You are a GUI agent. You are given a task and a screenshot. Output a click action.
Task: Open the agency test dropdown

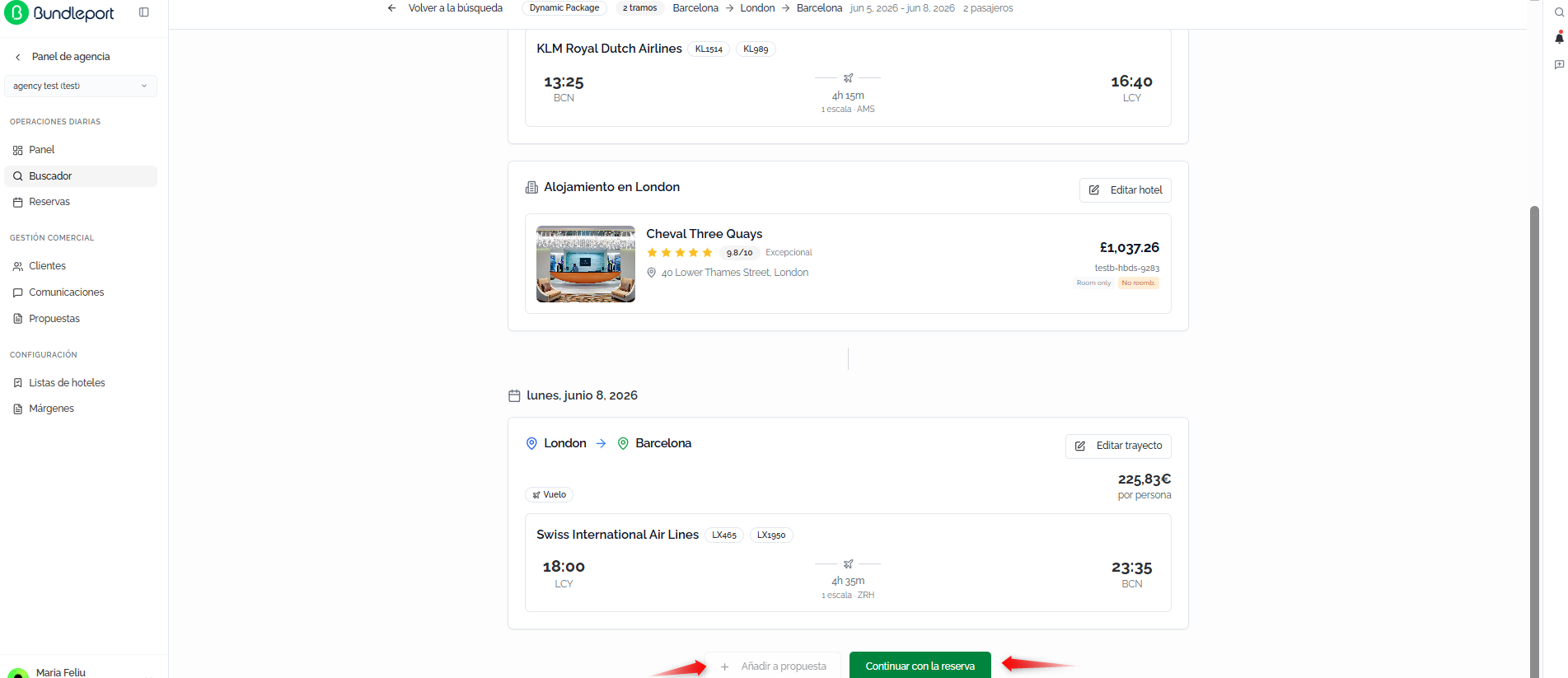click(x=81, y=86)
